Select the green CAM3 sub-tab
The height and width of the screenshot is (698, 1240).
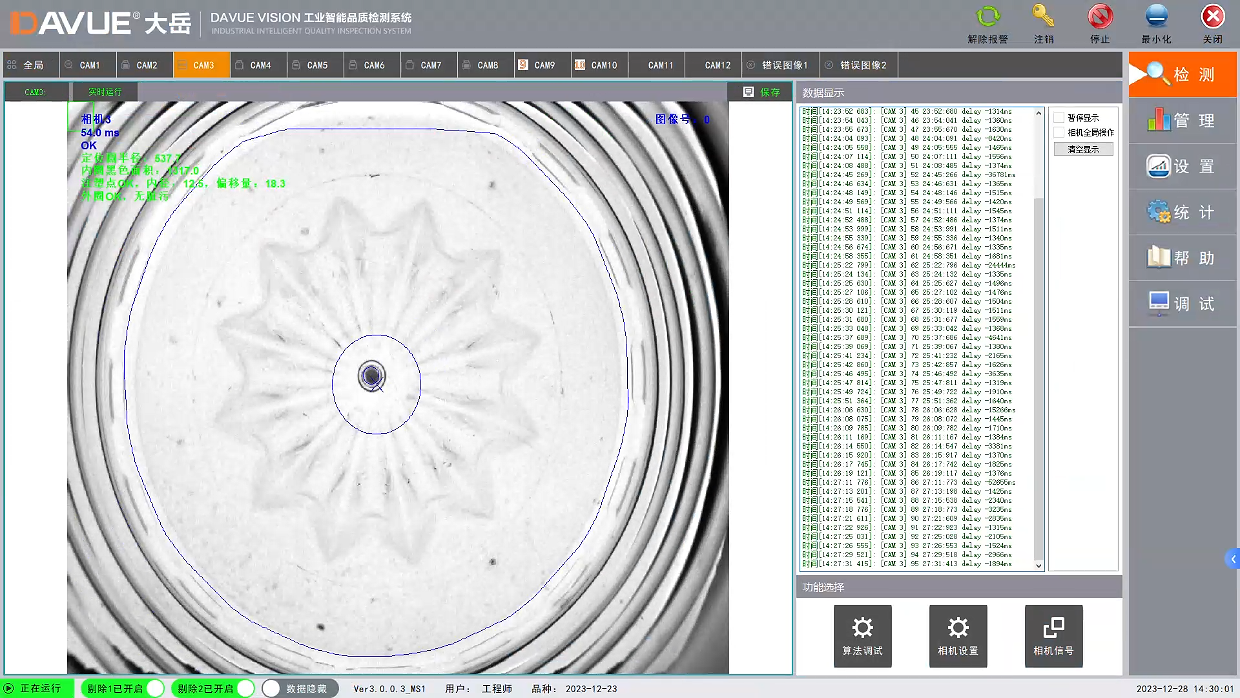[36, 92]
